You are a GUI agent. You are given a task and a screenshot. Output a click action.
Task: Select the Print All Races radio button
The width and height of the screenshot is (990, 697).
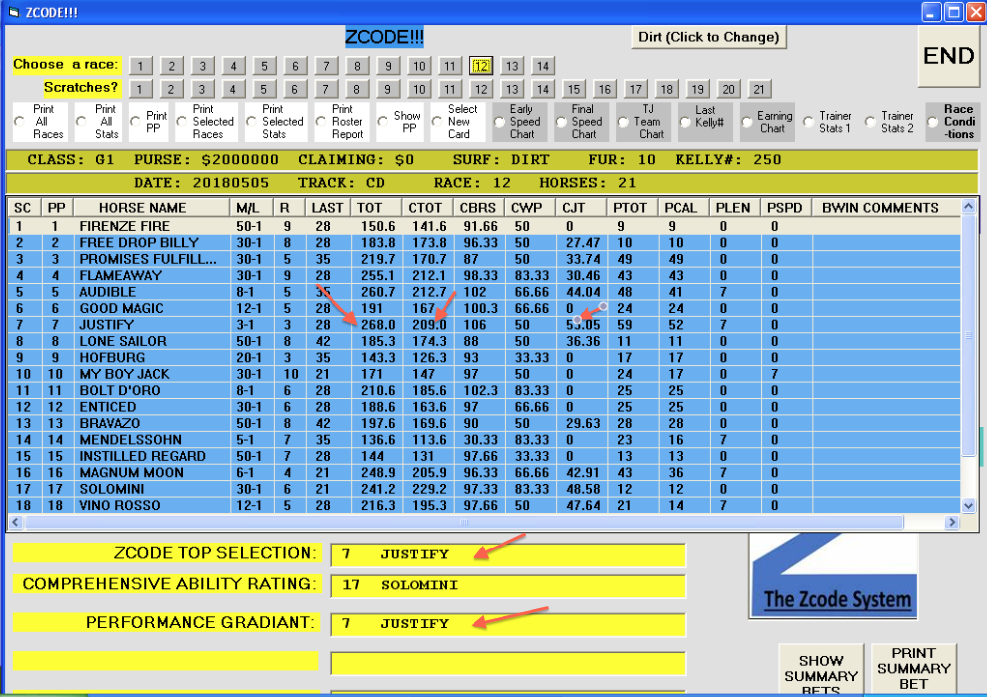20,122
